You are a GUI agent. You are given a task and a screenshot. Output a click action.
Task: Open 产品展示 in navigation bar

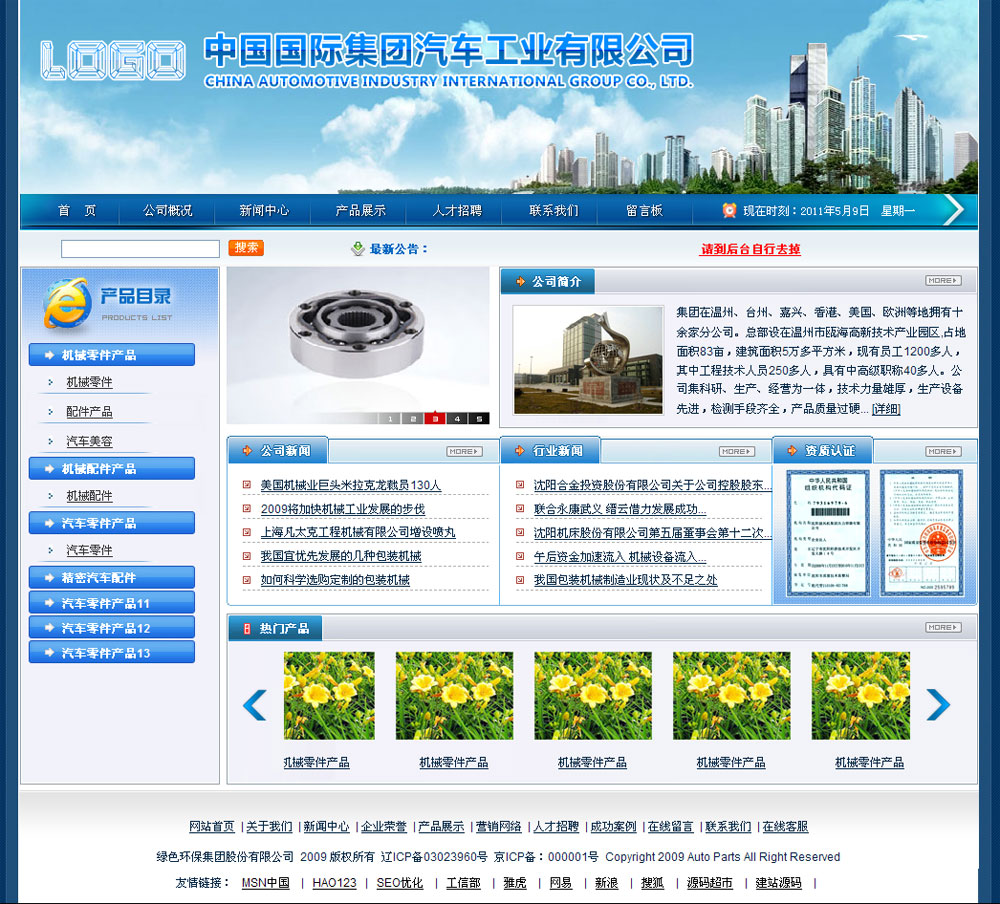[361, 211]
